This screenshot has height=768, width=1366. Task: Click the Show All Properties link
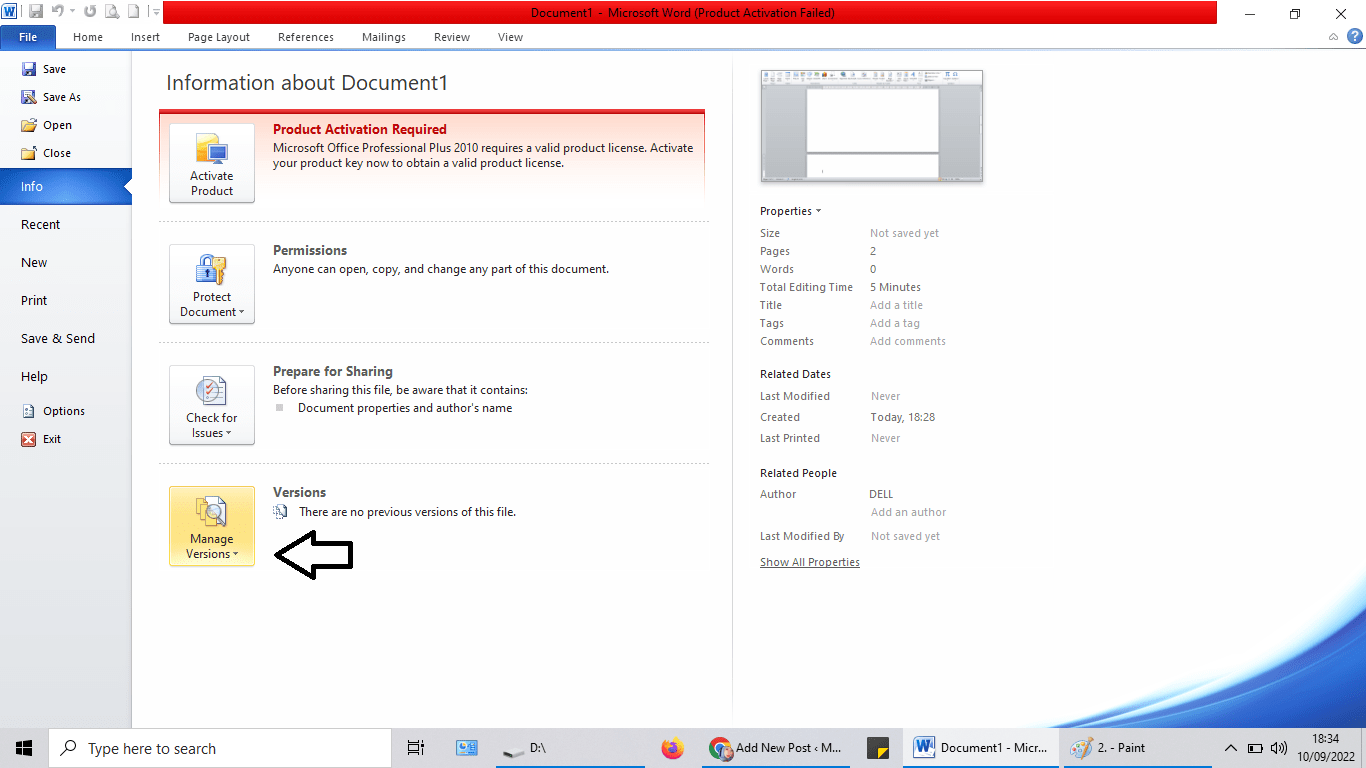tap(810, 562)
